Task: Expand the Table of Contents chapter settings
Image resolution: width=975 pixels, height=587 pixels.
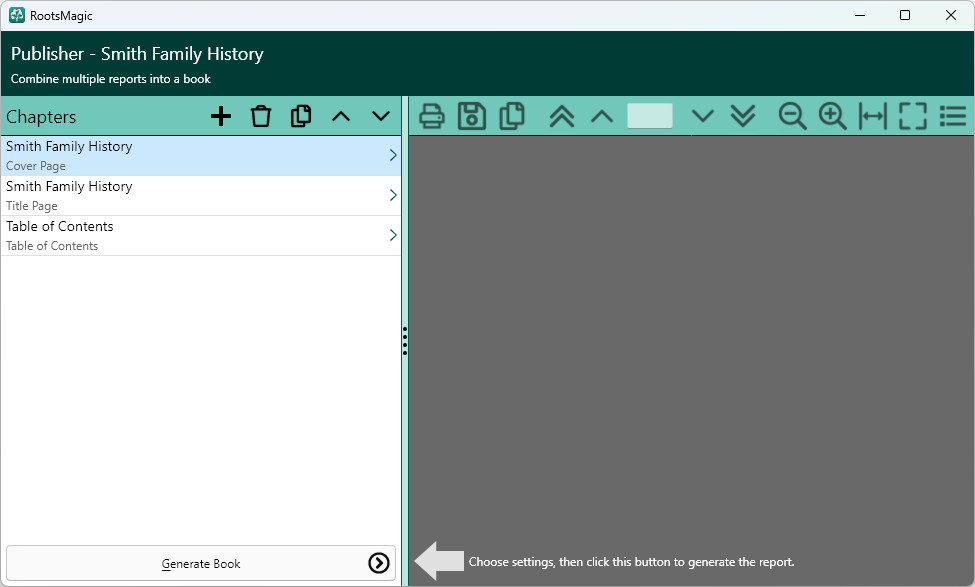Action: pos(393,235)
